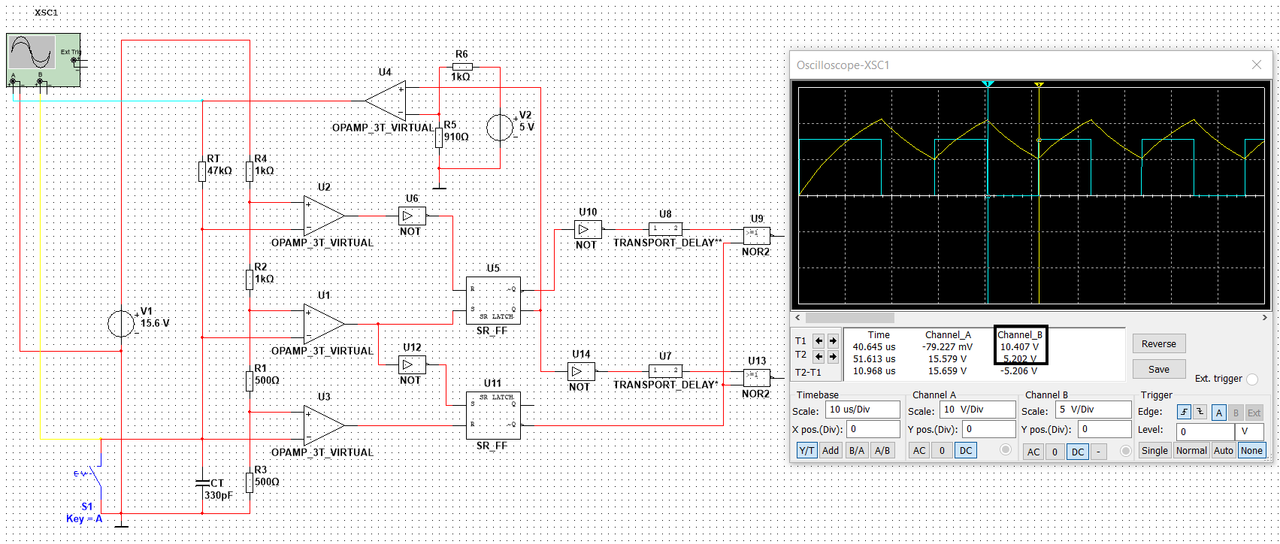Click the Channel B Scale field

[1091, 411]
